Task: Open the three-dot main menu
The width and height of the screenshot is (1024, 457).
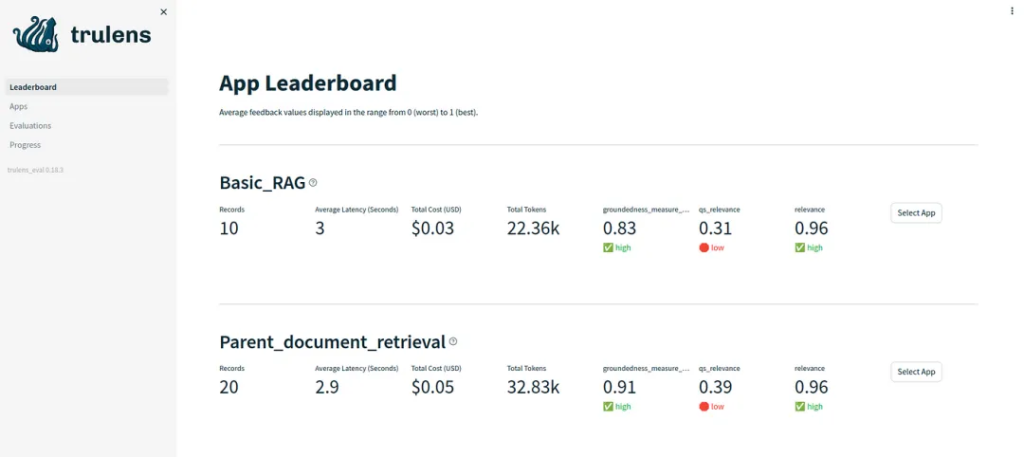Action: pyautogui.click(x=1013, y=10)
